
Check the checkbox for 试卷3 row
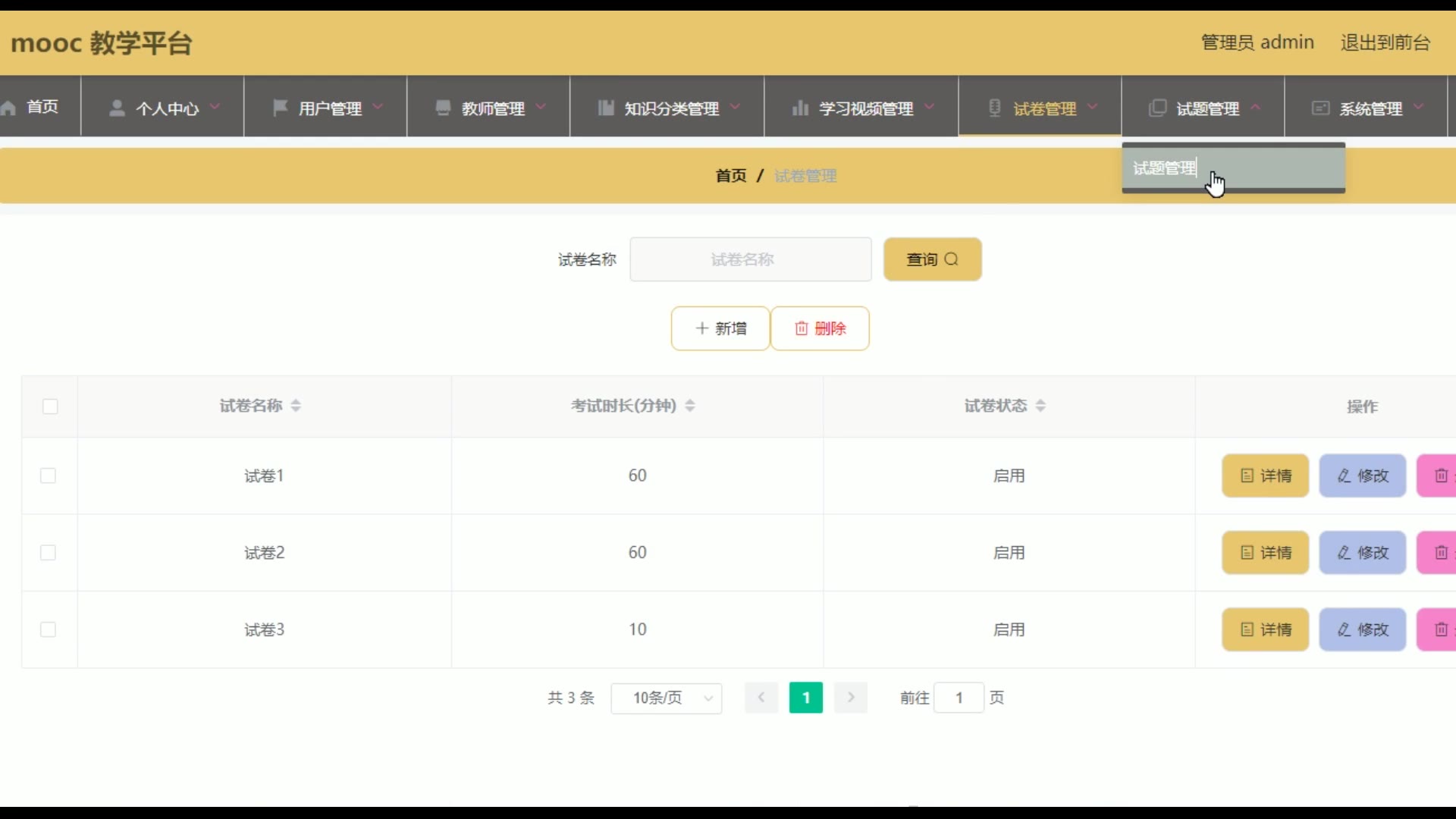[x=48, y=629]
